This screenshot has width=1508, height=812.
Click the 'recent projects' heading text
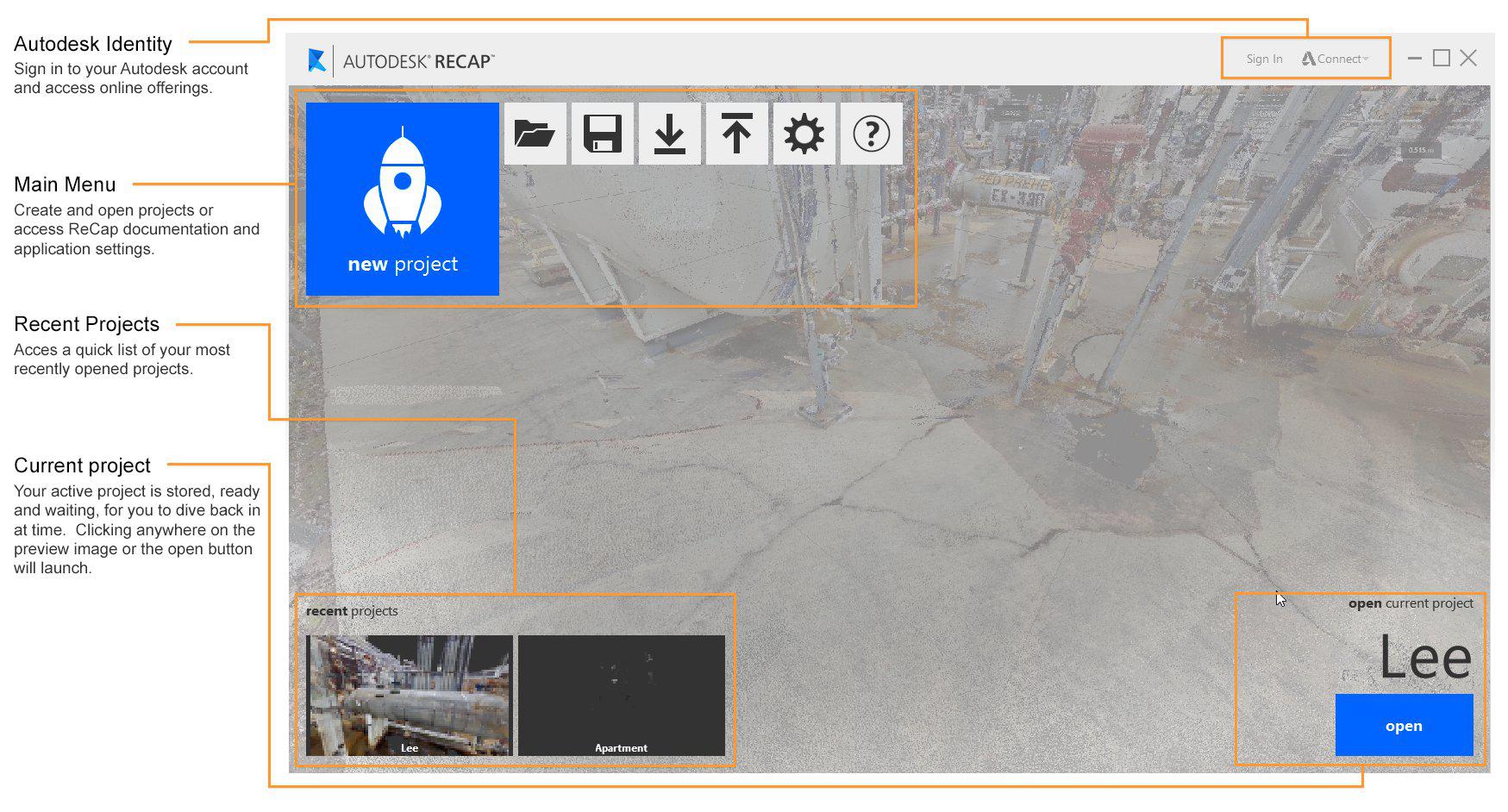352,611
